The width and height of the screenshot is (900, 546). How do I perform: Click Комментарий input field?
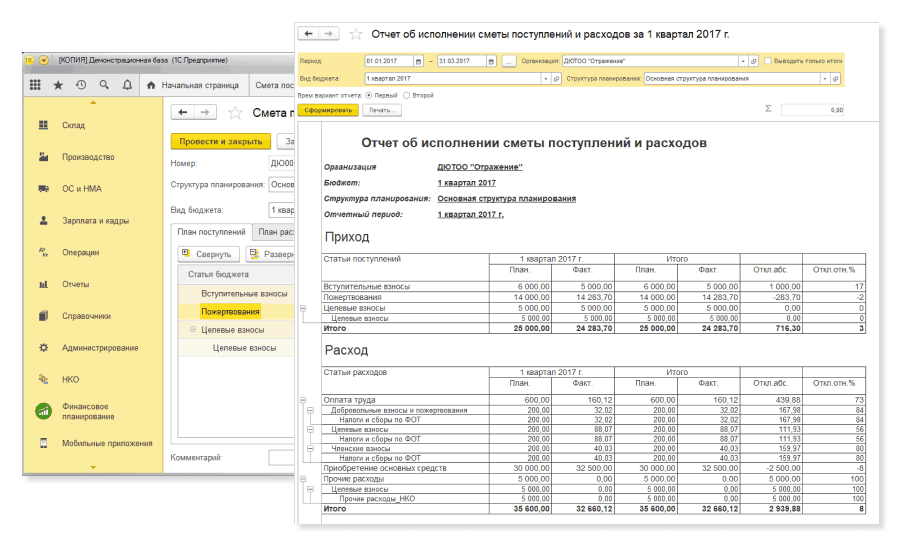pyautogui.click(x=281, y=458)
